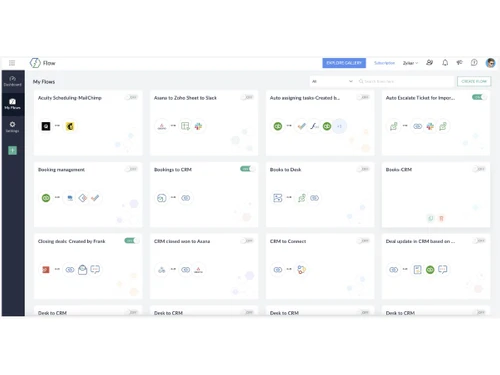
Task: Go to Dashboard in the sidebar
Action: click(x=13, y=81)
